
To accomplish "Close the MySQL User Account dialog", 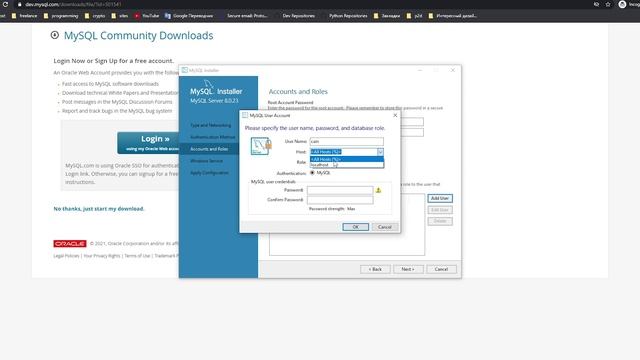I will pyautogui.click(x=395, y=116).
